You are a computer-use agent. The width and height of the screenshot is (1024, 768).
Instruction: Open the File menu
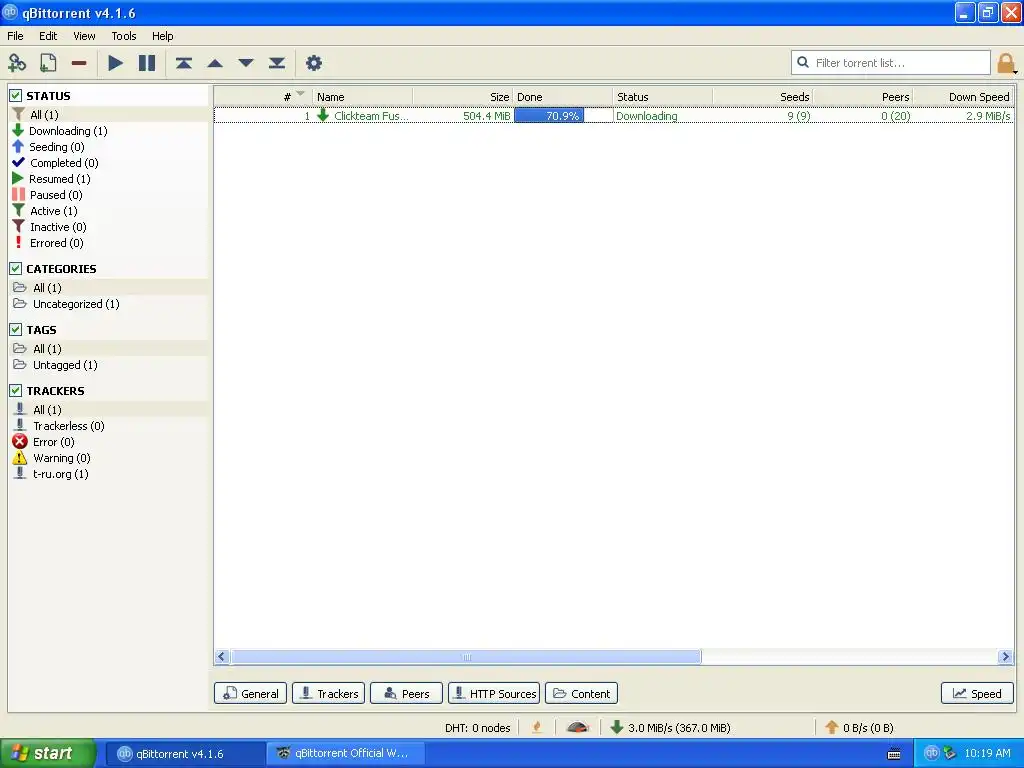[15, 36]
